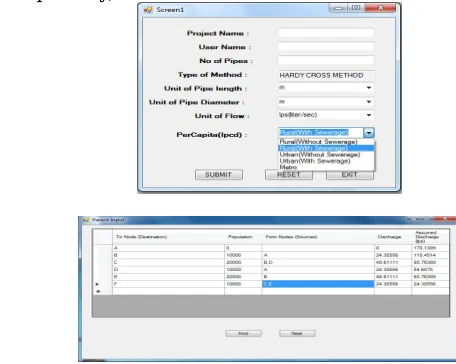
Task: Click the Find button in Parent Input
Action: [243, 333]
